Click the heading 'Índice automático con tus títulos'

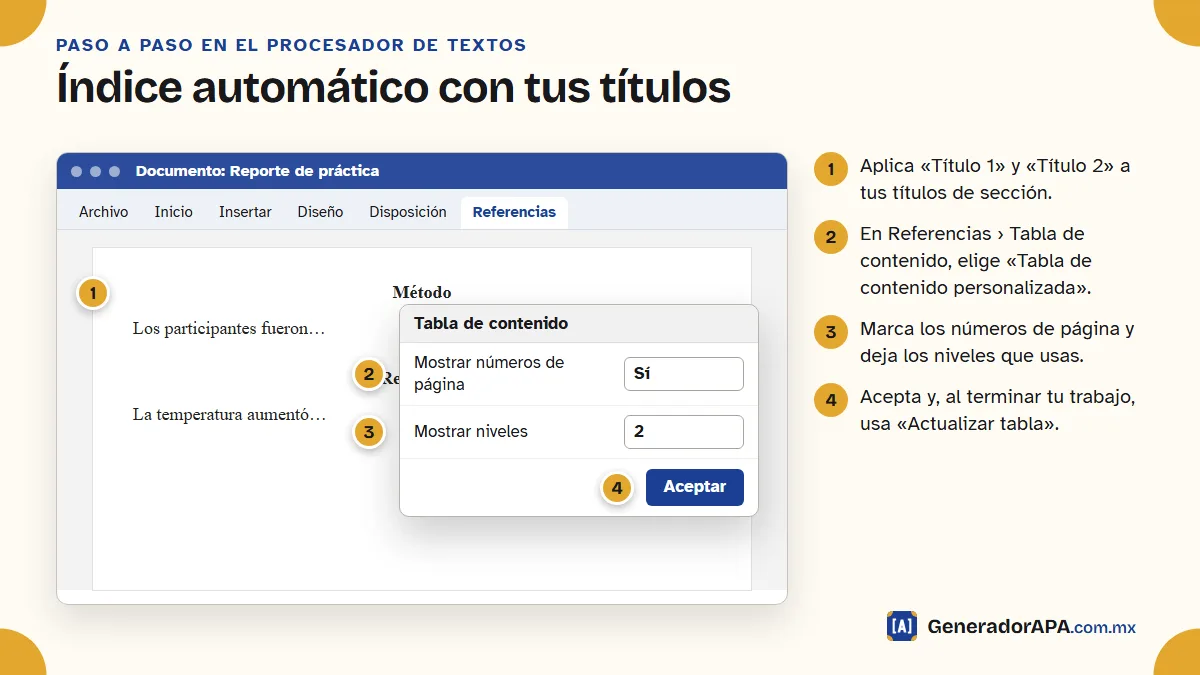pyautogui.click(x=393, y=87)
